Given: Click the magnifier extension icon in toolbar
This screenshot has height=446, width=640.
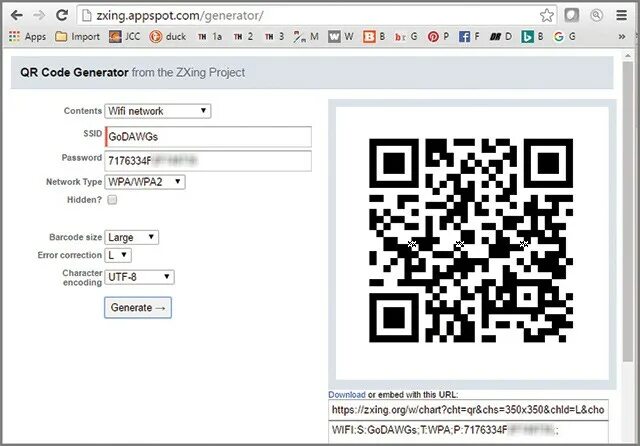Looking at the screenshot, I should click(596, 16).
